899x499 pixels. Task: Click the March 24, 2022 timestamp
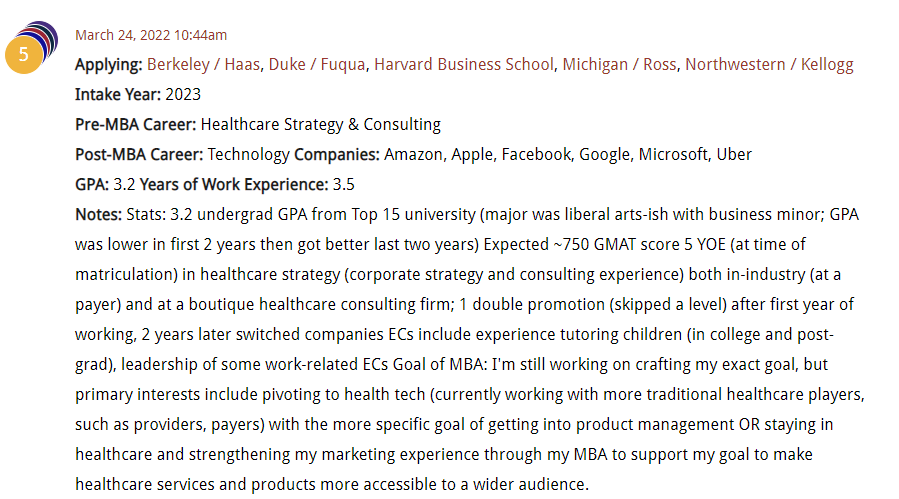click(x=151, y=35)
